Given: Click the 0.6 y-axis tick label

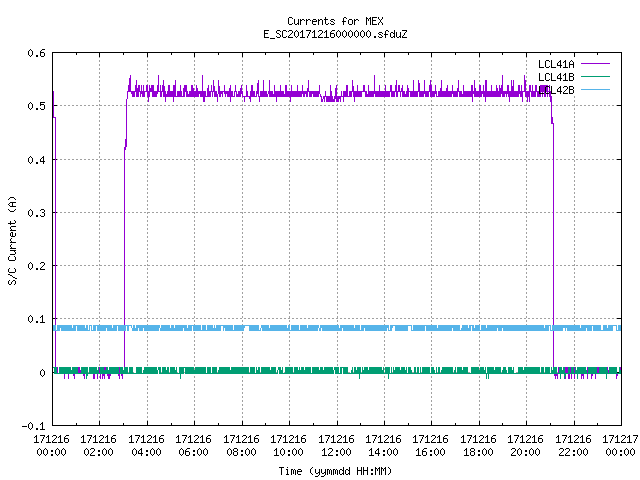Looking at the screenshot, I should tap(36, 53).
